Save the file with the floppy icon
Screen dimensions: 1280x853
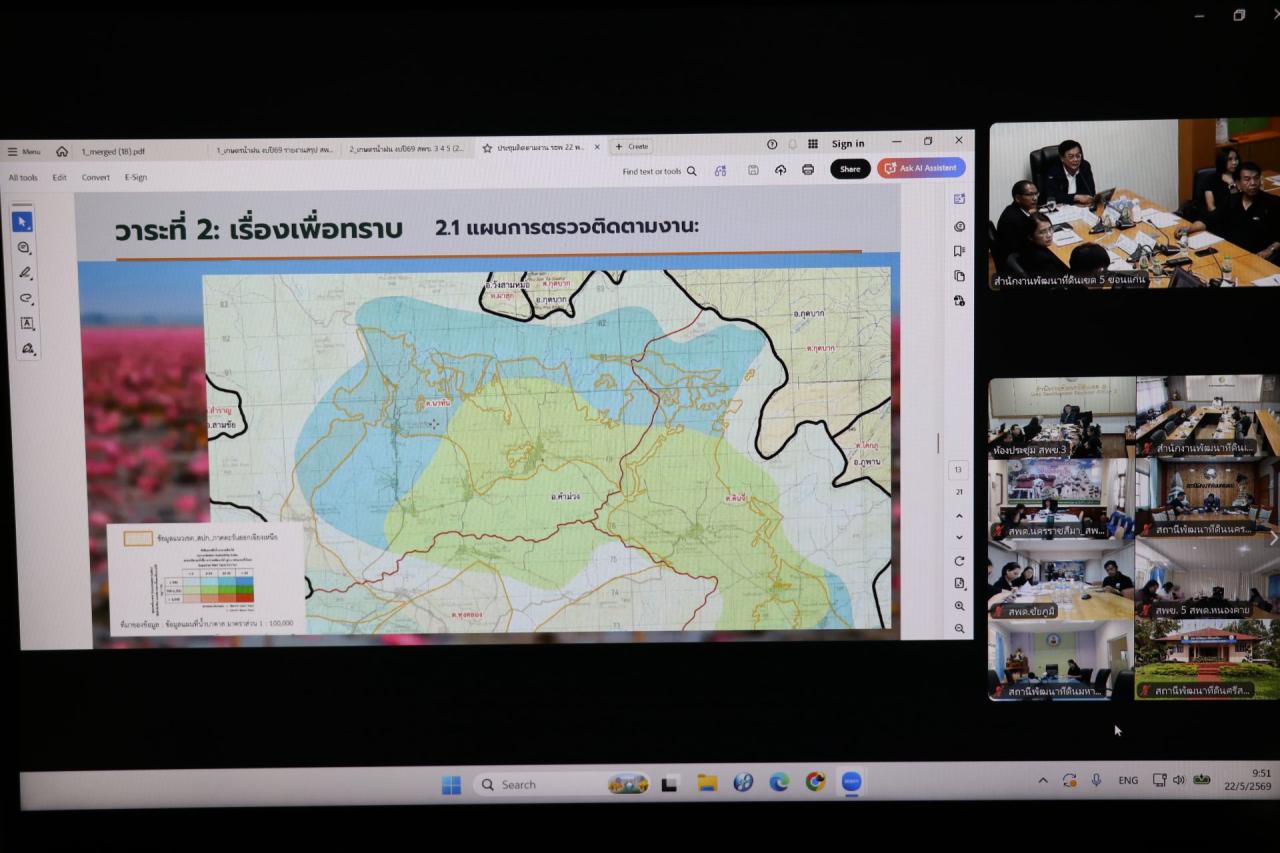[x=753, y=170]
